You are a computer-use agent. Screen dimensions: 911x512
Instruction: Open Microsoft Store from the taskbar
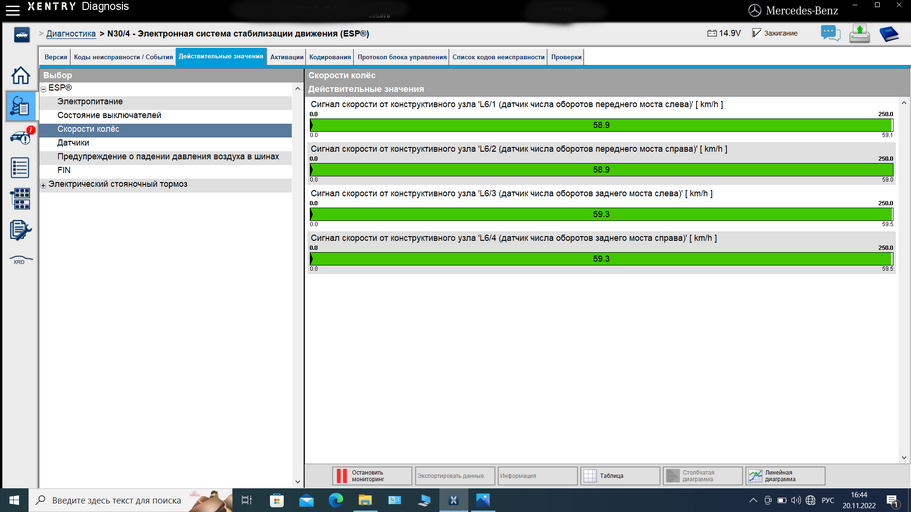click(277, 500)
